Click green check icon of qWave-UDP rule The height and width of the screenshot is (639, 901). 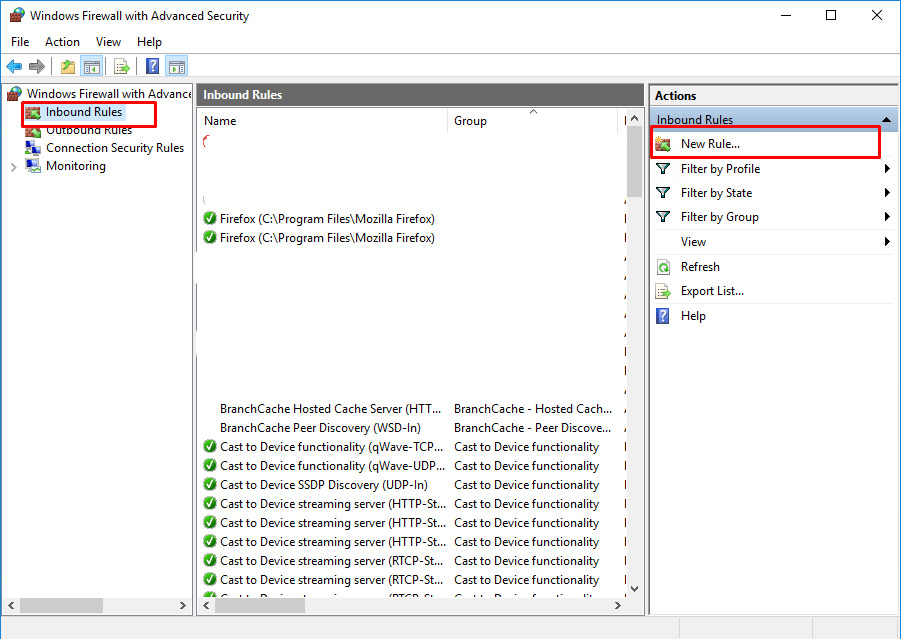point(210,465)
